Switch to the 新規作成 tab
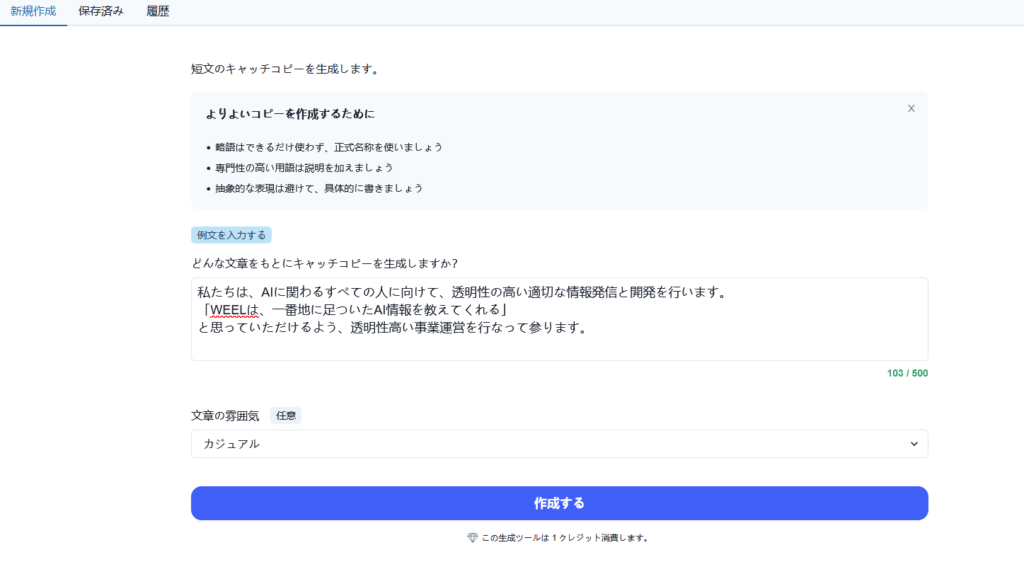The image size is (1024, 562). 33,12
